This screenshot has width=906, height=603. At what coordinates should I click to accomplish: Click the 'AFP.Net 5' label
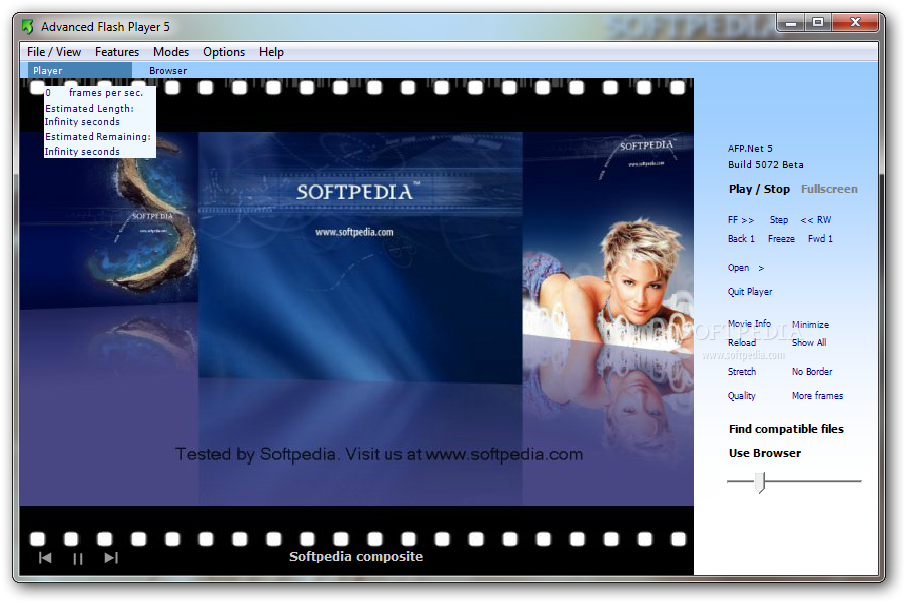pyautogui.click(x=750, y=148)
